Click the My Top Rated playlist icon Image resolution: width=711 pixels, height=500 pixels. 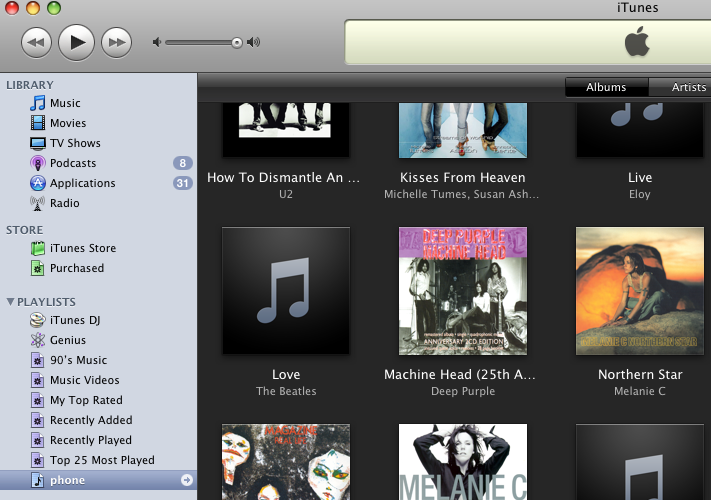coord(38,400)
